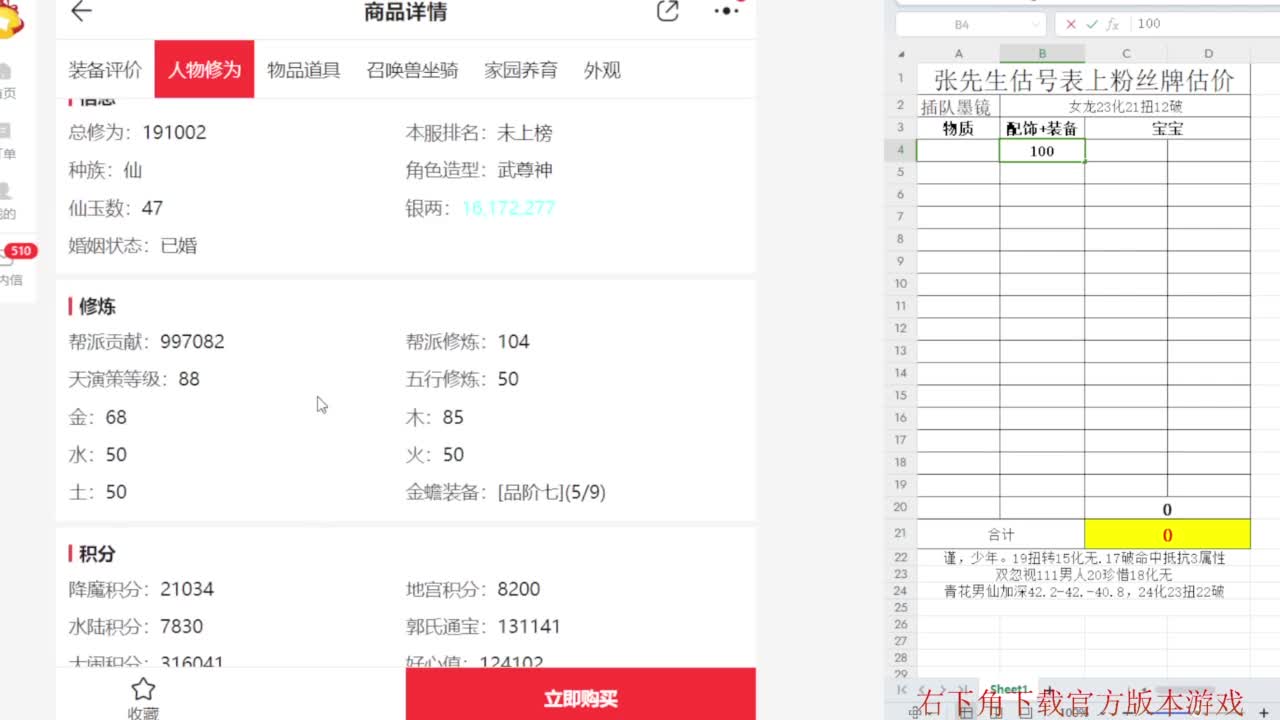Click the 水陆积分: 7830 text
Viewport: 1280px width, 720px height.
coord(136,627)
